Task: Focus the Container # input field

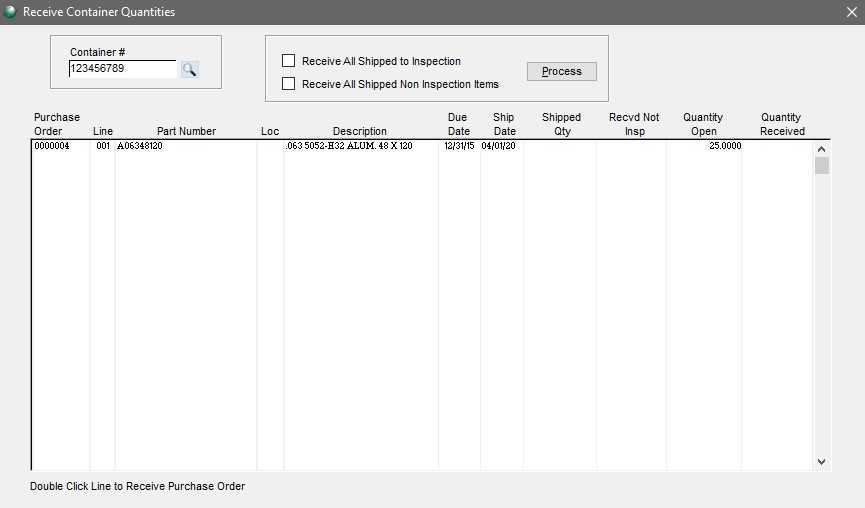Action: pos(122,68)
